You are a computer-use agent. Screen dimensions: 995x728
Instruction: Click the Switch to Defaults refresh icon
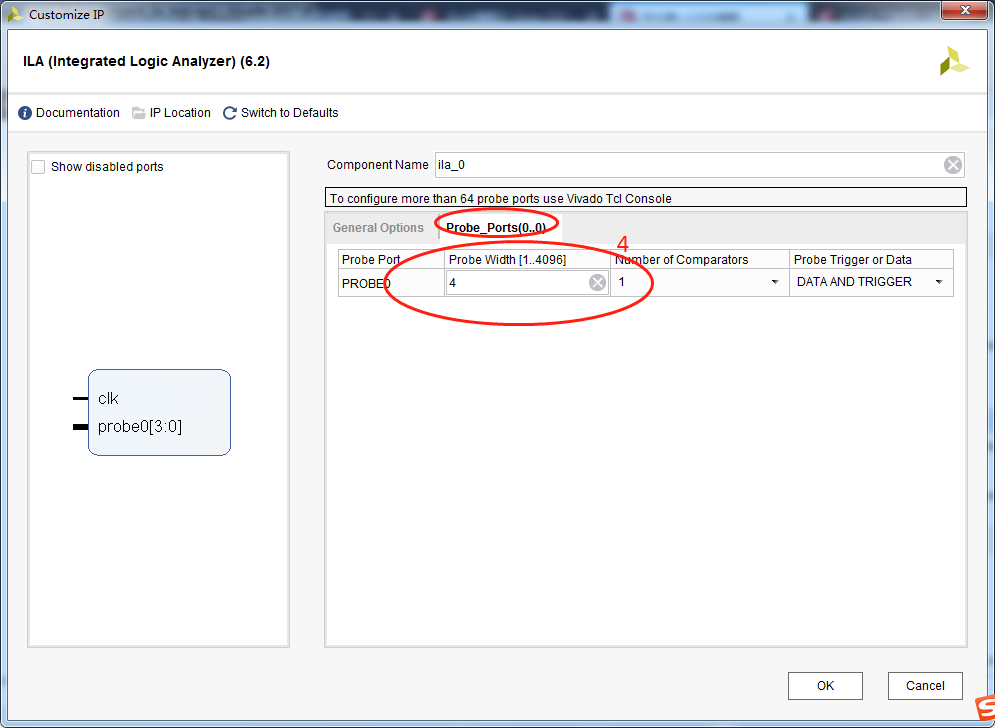pyautogui.click(x=230, y=113)
